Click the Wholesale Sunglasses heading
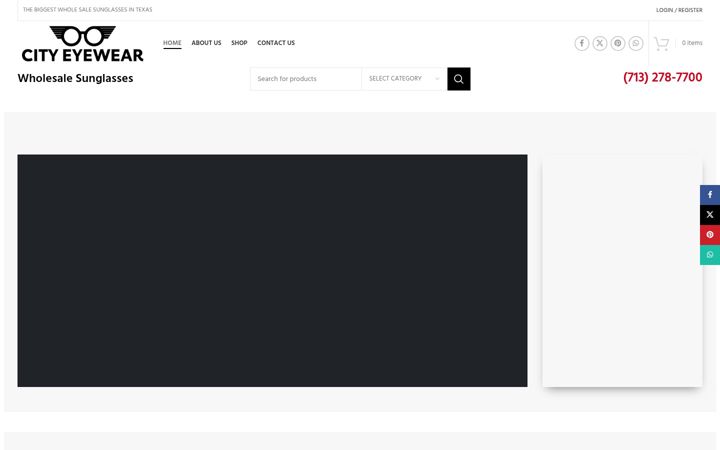 75,78
